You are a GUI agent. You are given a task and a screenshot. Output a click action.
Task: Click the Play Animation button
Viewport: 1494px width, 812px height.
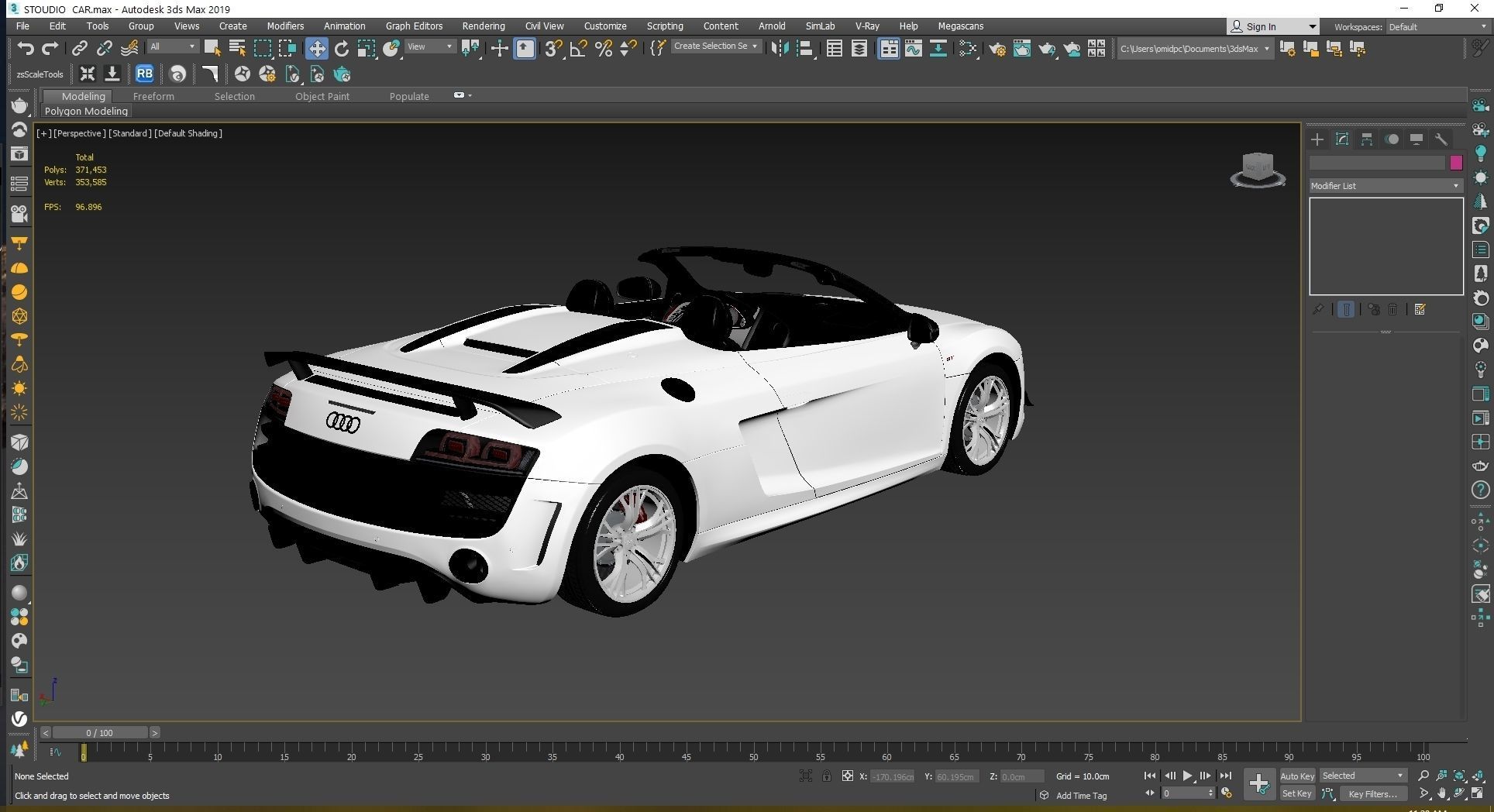click(x=1187, y=776)
